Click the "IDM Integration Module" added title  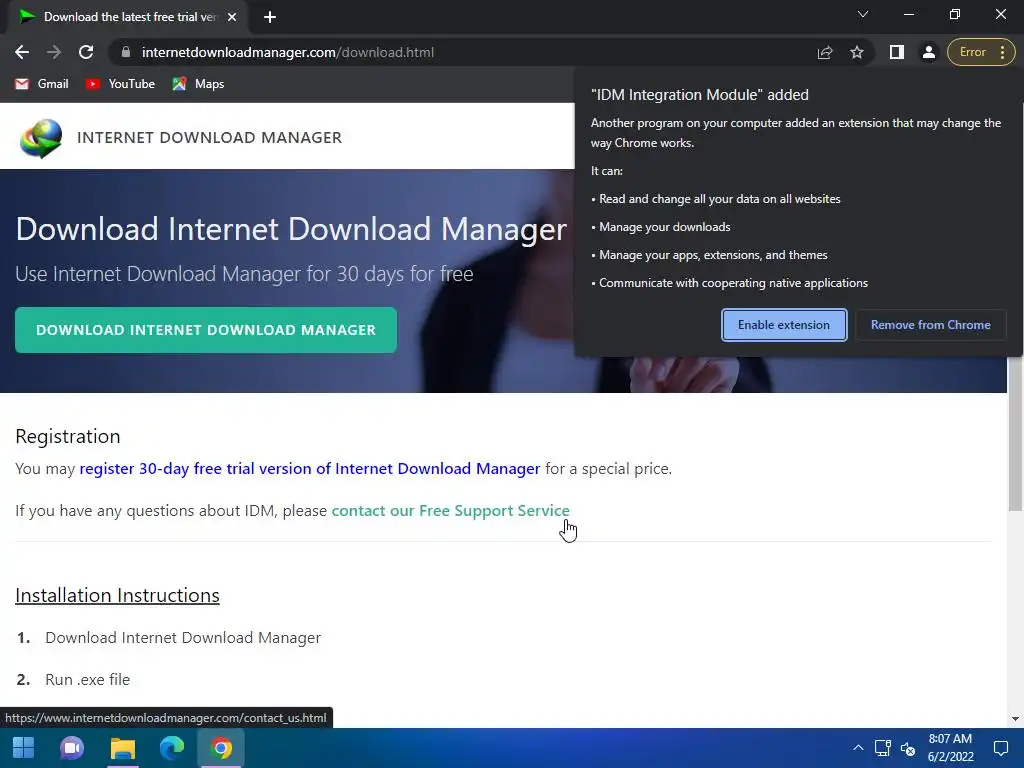tap(699, 95)
